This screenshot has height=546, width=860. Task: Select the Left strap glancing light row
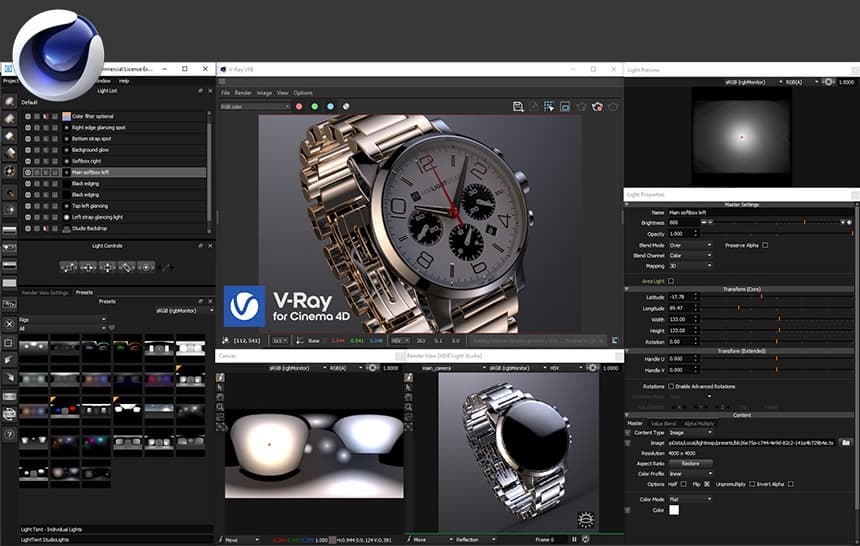click(x=114, y=217)
